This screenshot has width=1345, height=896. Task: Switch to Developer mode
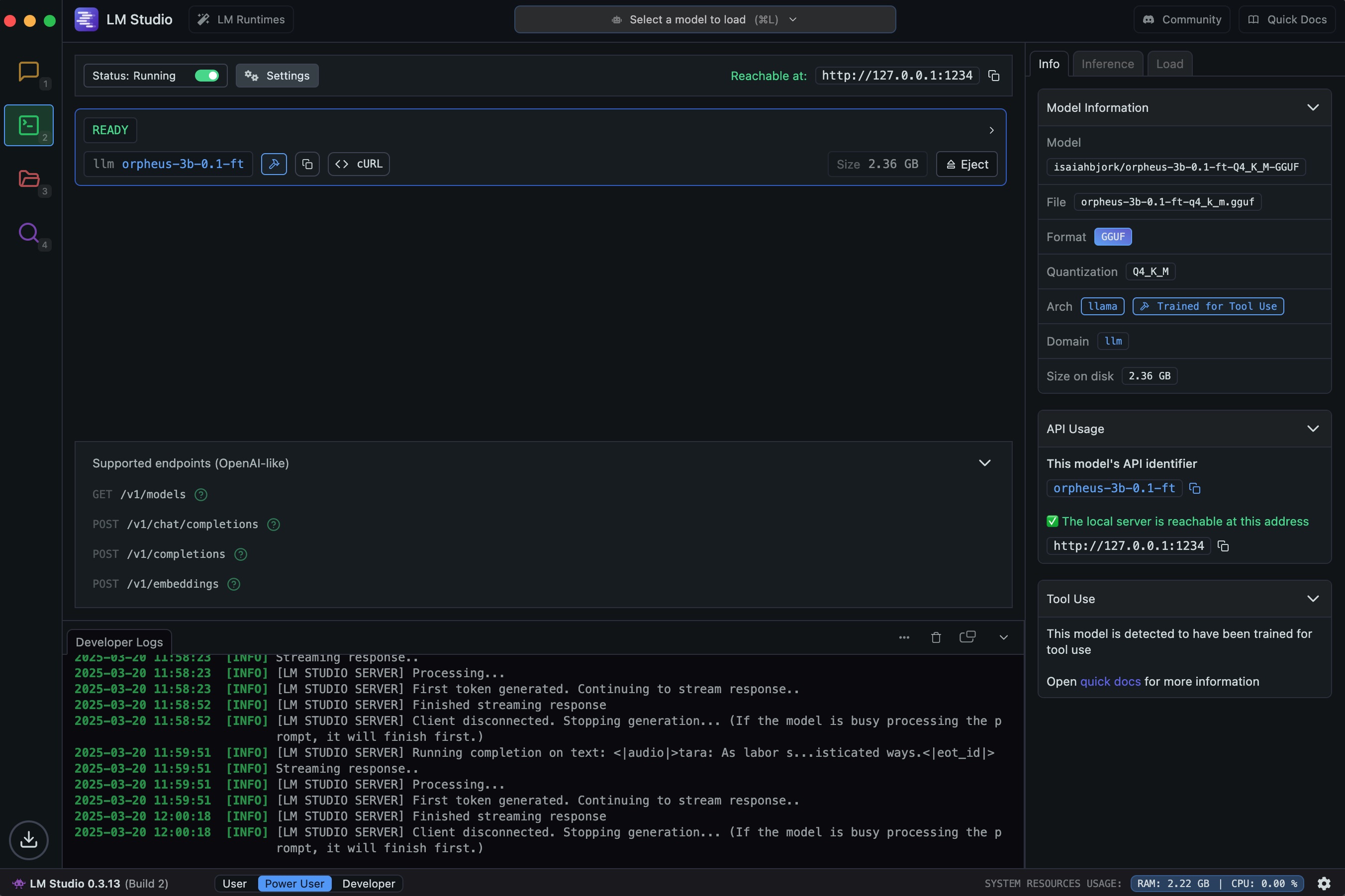click(368, 884)
